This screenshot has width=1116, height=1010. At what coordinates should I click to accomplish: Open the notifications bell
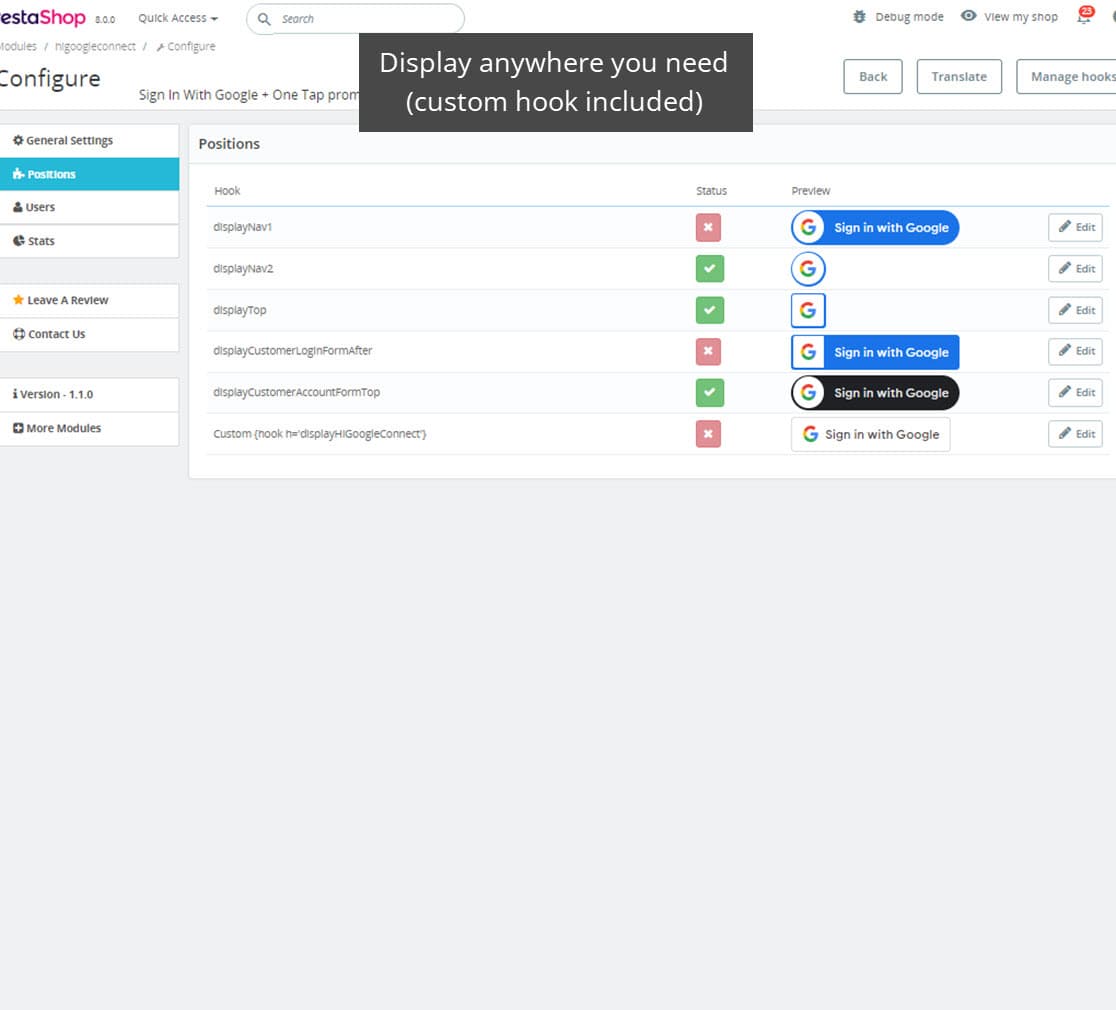coord(1084,16)
